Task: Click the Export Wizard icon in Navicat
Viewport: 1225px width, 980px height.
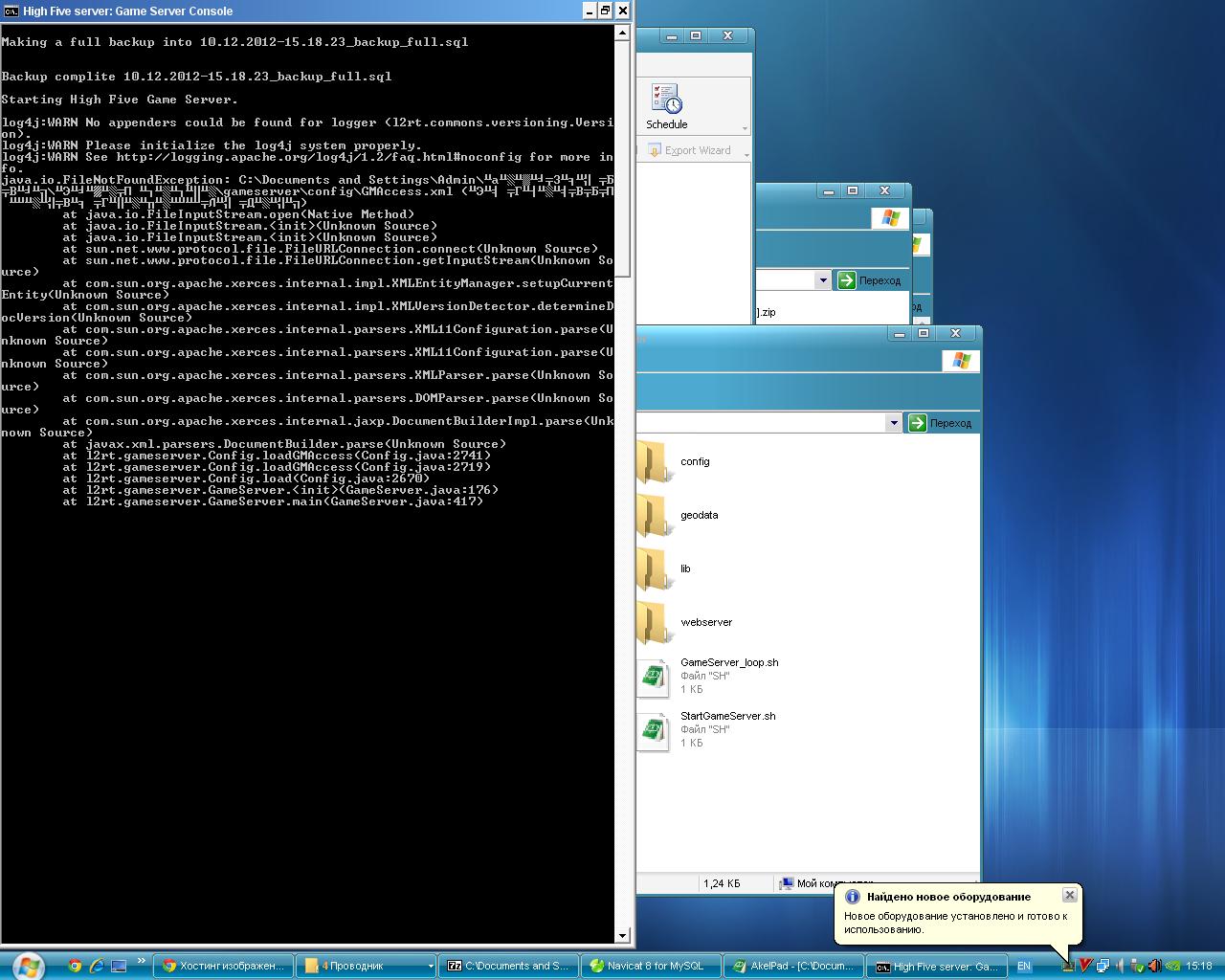Action: pos(655,150)
